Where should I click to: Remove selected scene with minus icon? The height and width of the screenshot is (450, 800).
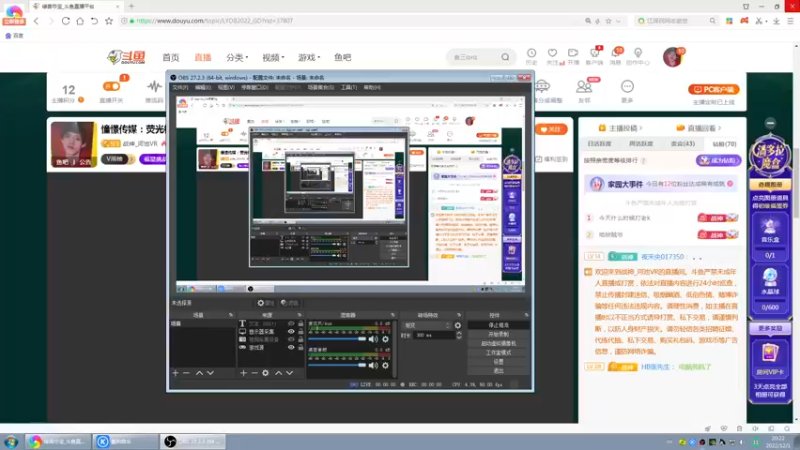[186, 373]
